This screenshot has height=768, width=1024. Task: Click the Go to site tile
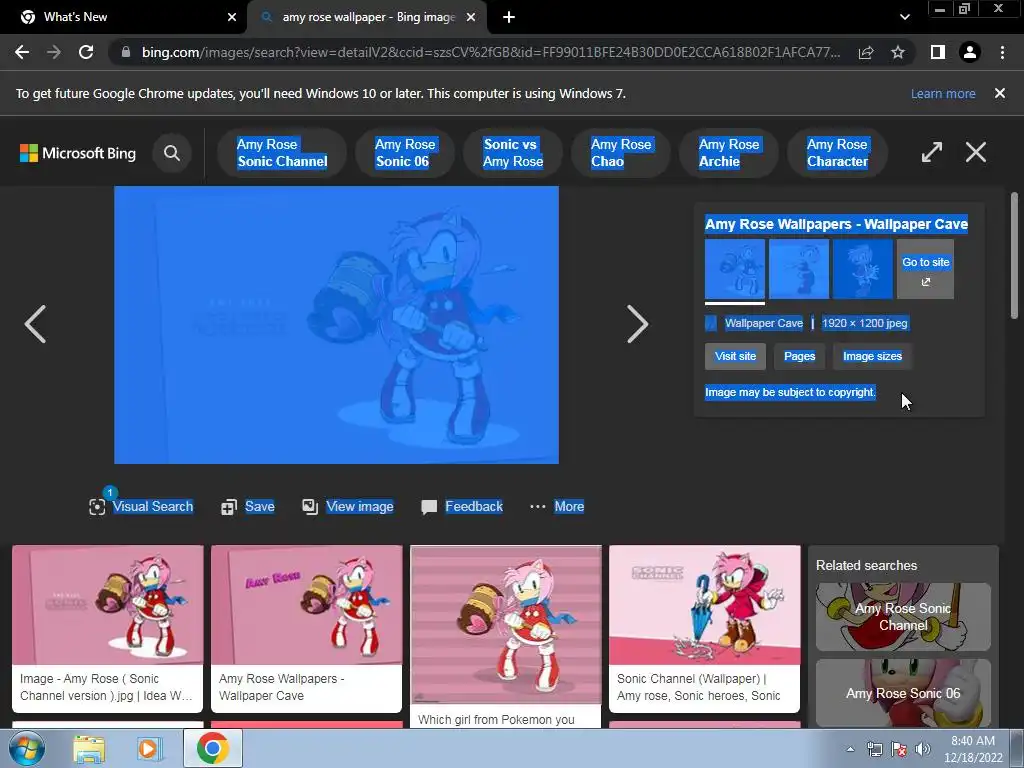925,269
